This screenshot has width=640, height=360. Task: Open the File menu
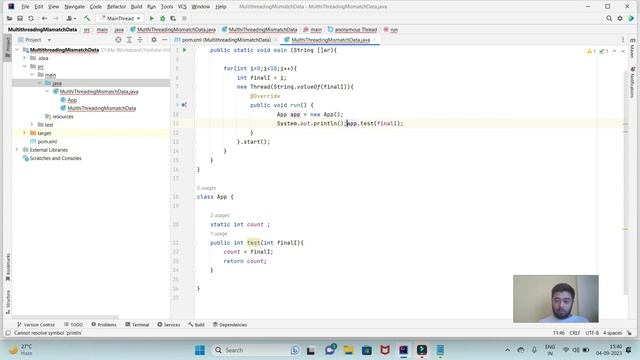point(25,7)
